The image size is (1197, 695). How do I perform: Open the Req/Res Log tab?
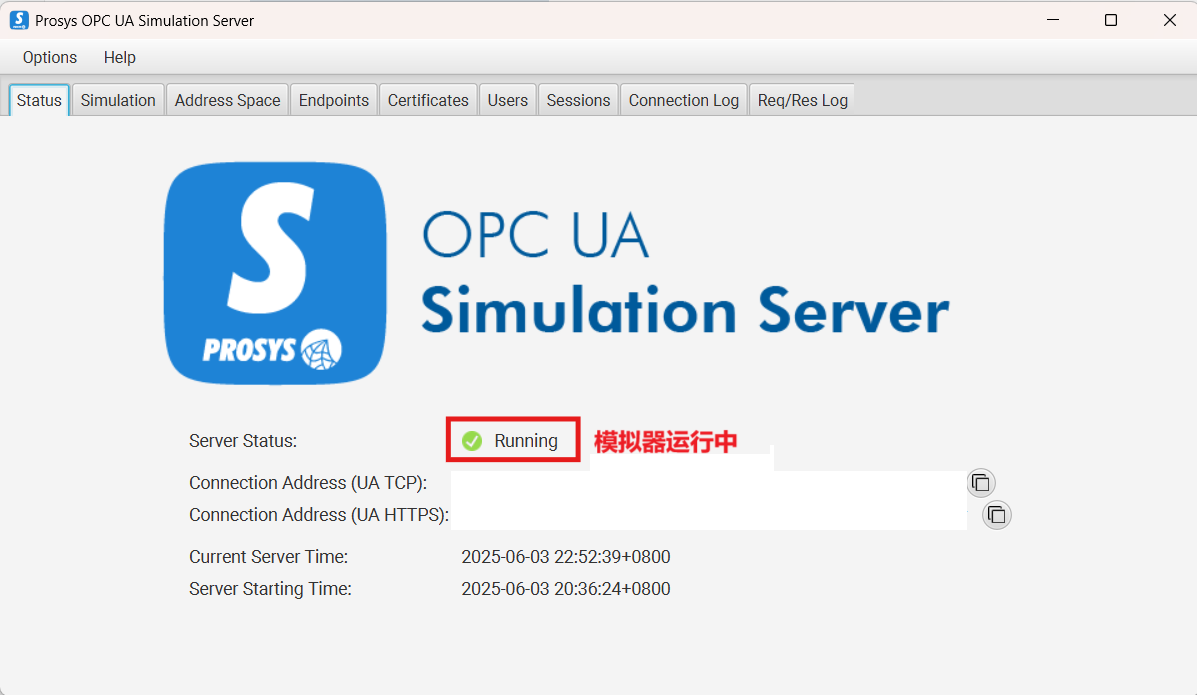coord(802,100)
